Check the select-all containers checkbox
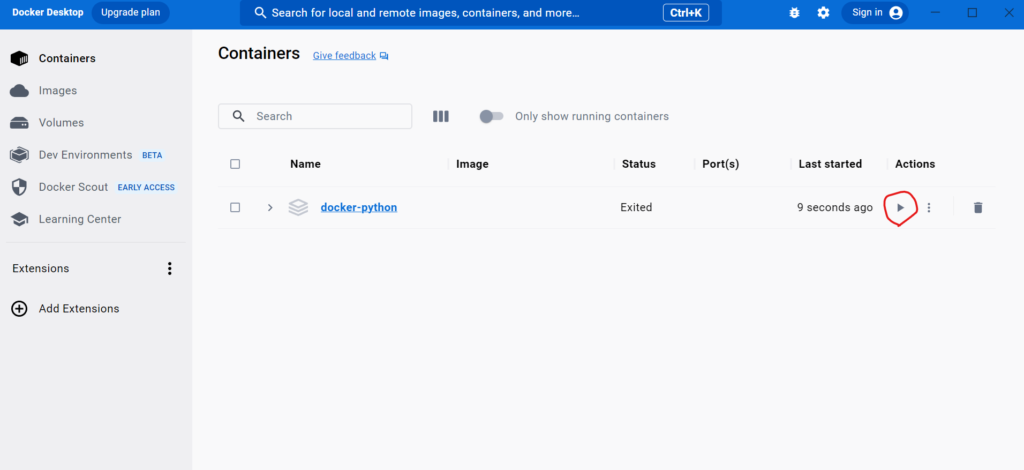The width and height of the screenshot is (1024, 470). tap(235, 164)
